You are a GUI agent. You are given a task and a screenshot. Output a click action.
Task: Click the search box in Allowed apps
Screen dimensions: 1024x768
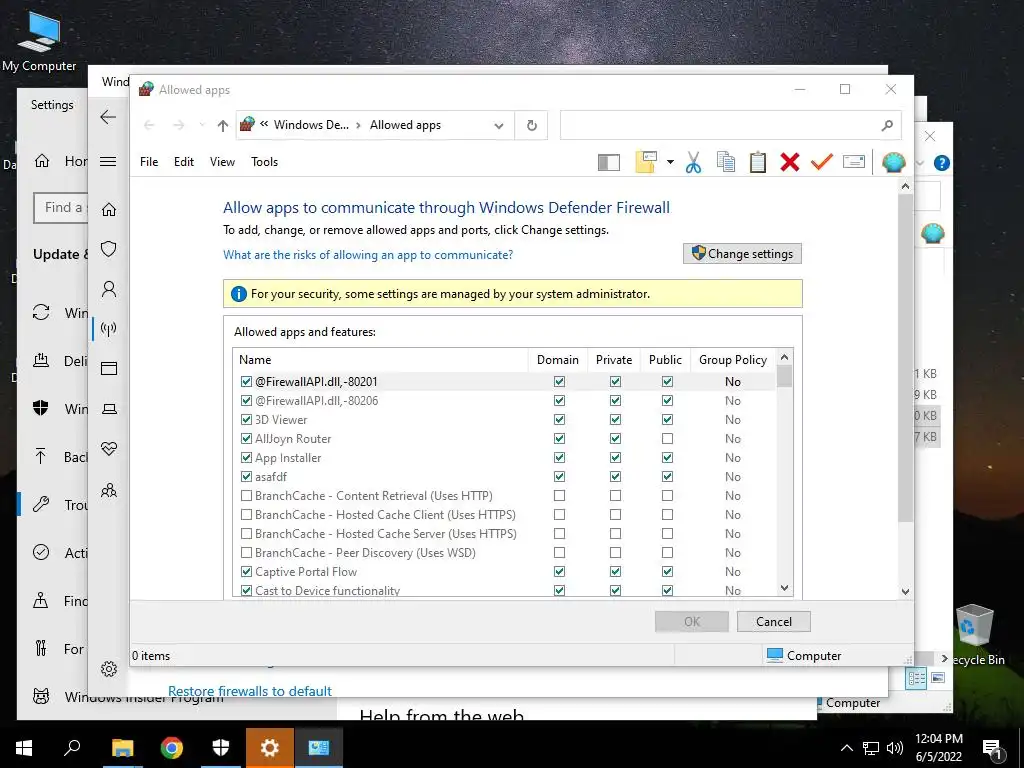click(x=720, y=125)
